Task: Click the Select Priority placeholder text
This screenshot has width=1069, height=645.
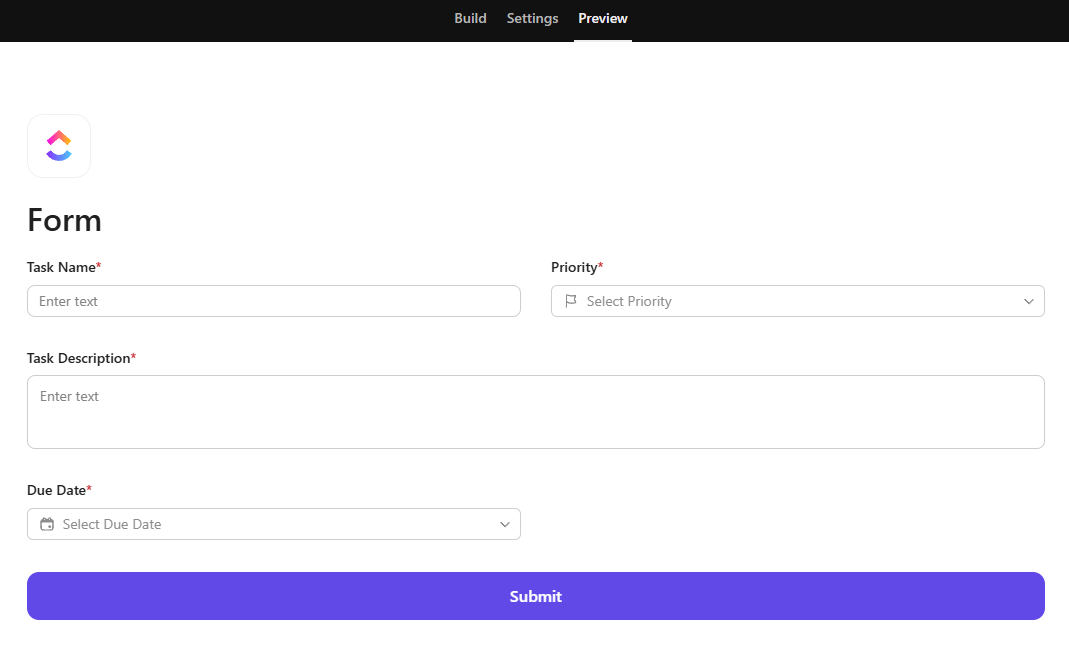Action: 629,301
